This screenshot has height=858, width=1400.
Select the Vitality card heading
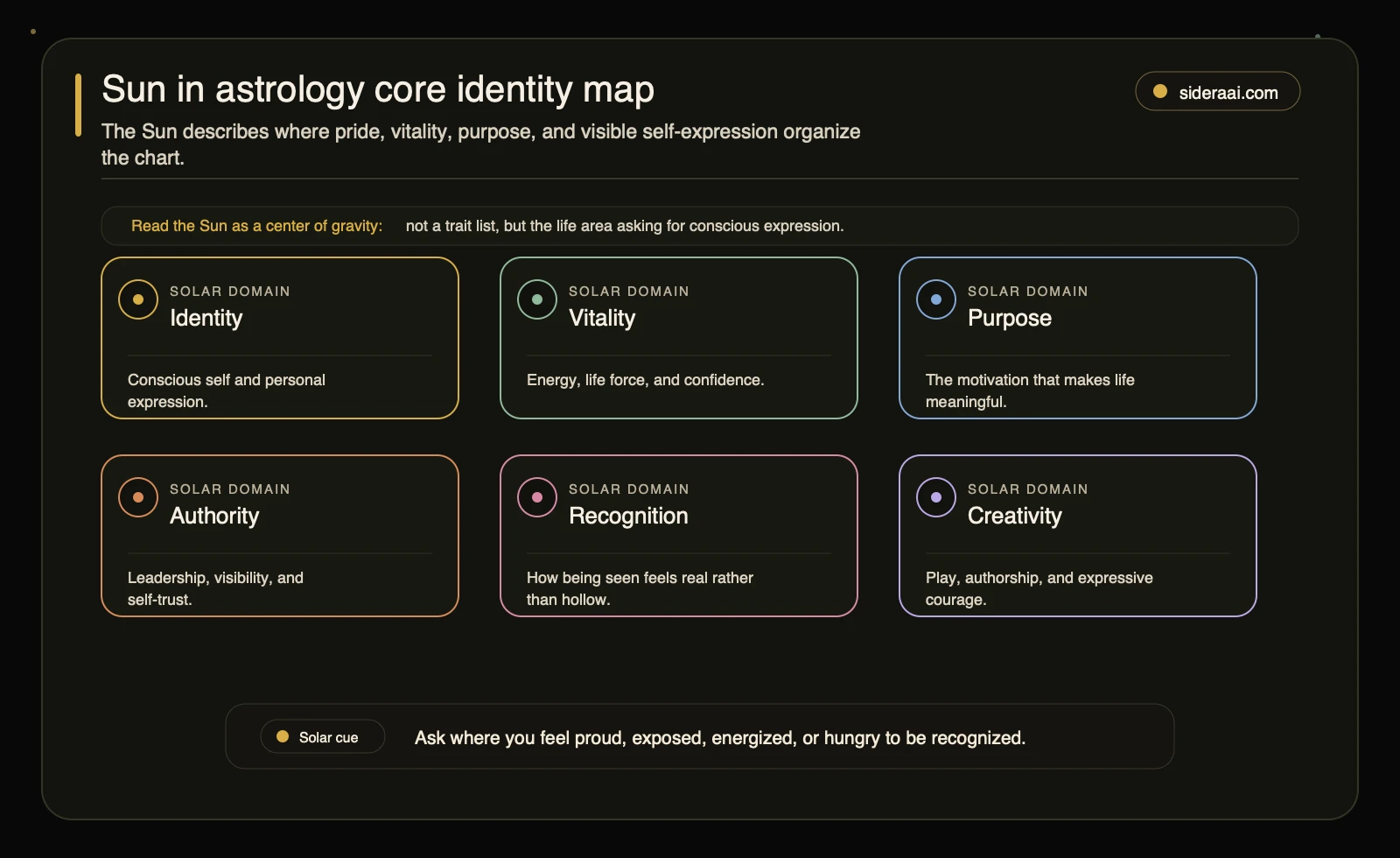602,318
